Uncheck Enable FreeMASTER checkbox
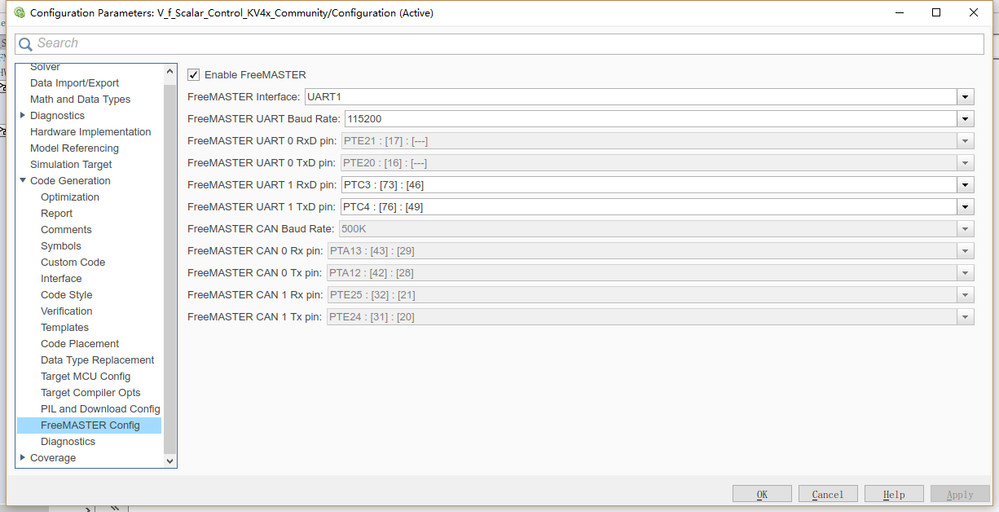Viewport: 999px width, 512px height. [194, 75]
